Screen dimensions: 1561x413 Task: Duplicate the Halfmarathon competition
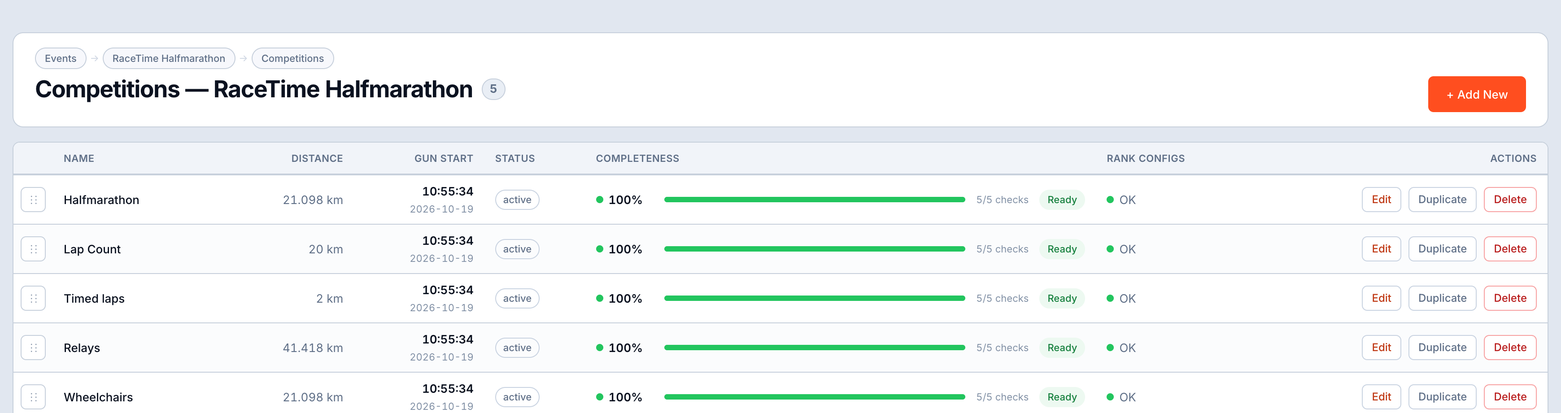click(x=1442, y=200)
